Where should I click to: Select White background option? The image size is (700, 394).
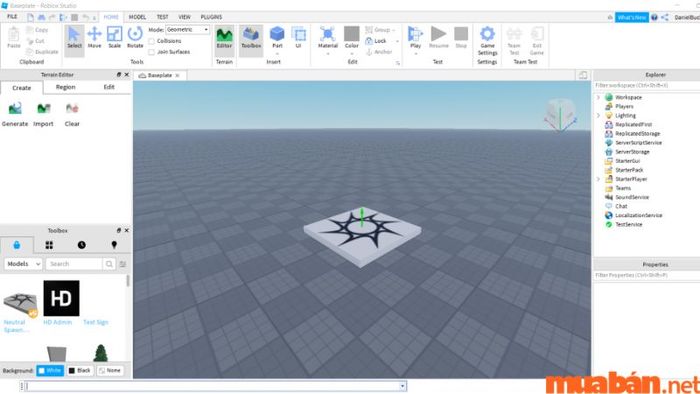[x=50, y=370]
